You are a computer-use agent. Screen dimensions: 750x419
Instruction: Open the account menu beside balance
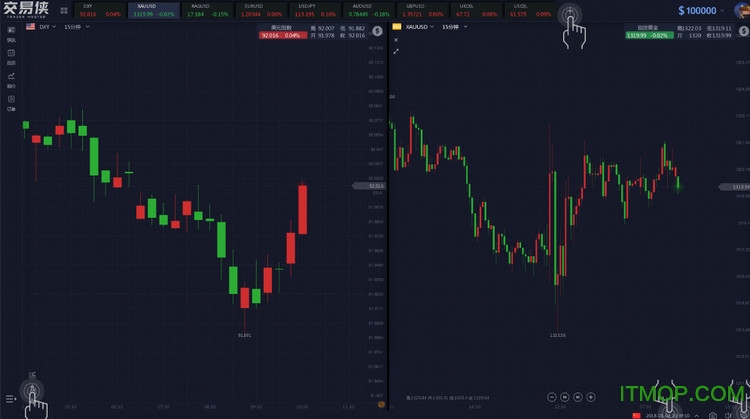click(738, 11)
